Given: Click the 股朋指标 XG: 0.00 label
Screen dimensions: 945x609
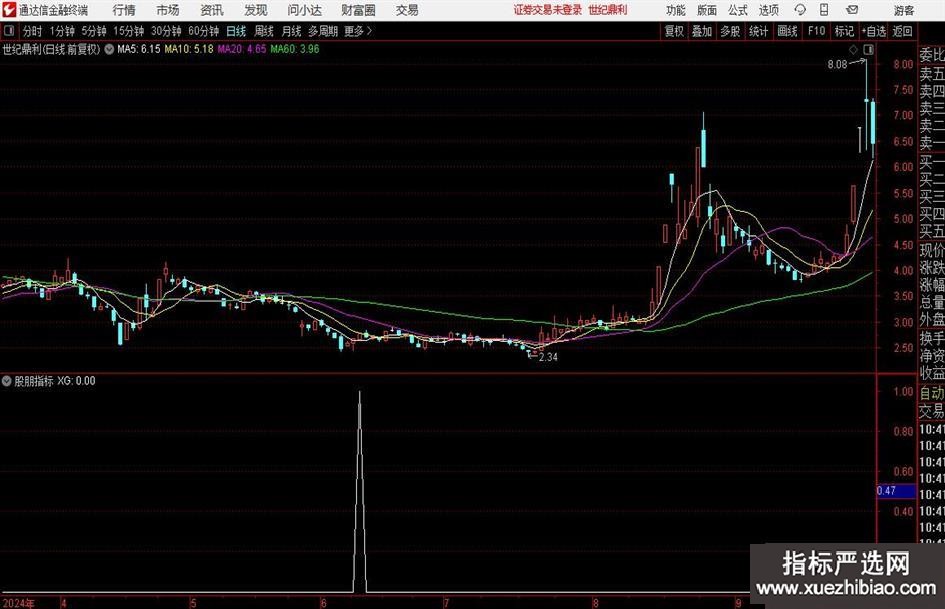Looking at the screenshot, I should click(x=54, y=381).
